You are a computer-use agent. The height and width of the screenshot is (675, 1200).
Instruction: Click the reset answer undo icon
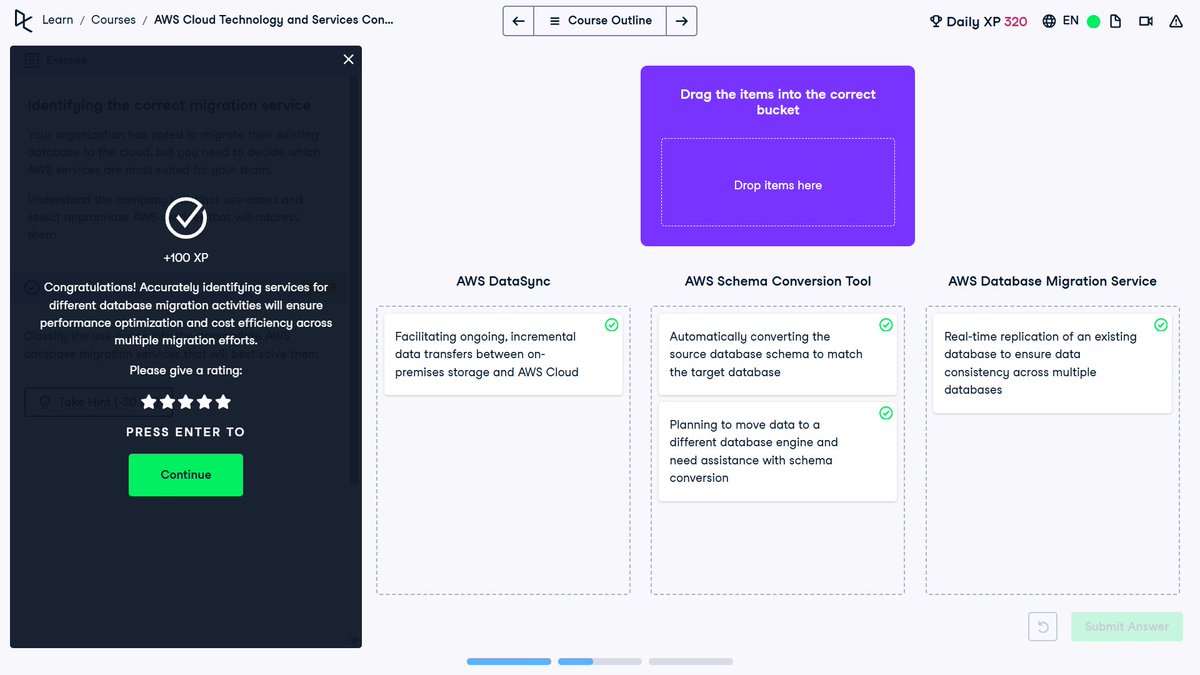click(x=1043, y=627)
